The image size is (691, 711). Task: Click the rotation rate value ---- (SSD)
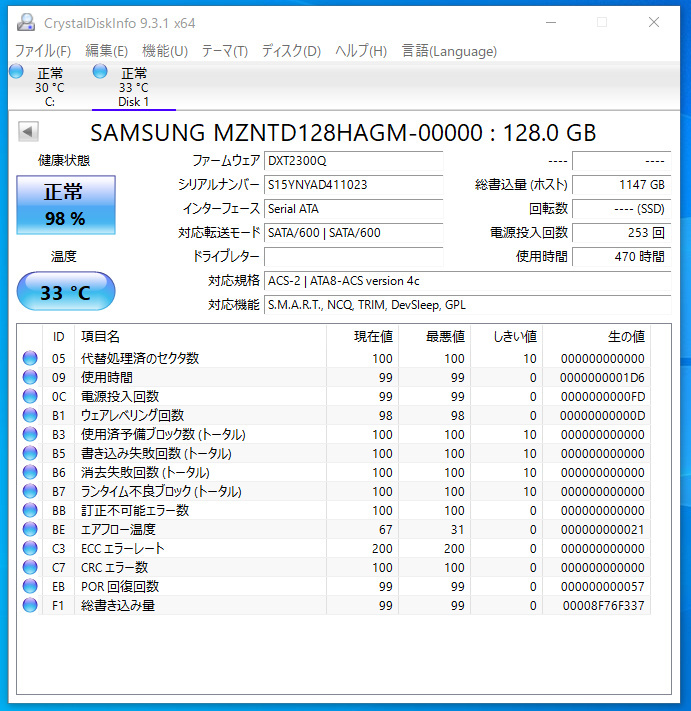(621, 209)
